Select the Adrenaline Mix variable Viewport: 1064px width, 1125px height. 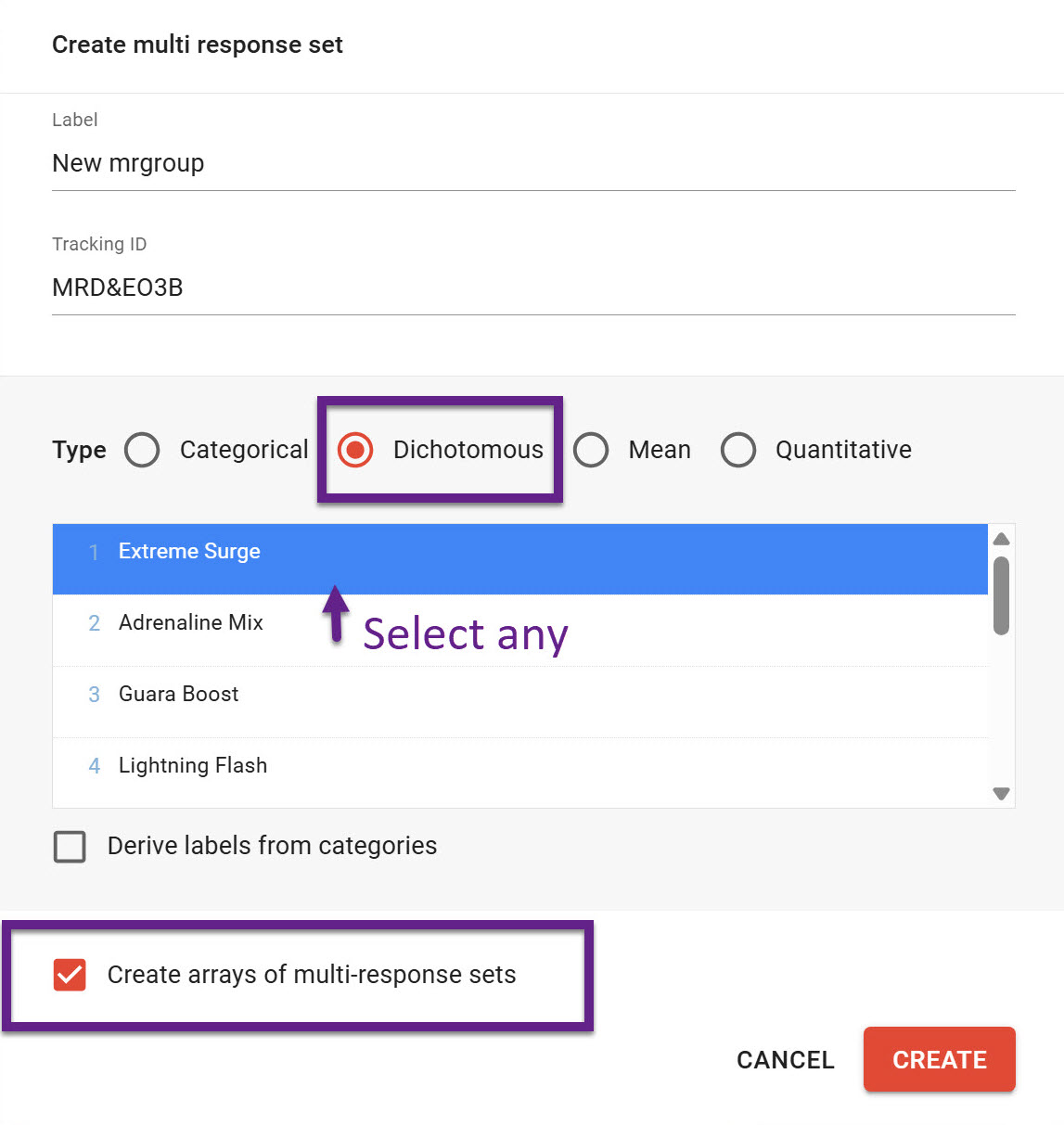(x=190, y=622)
